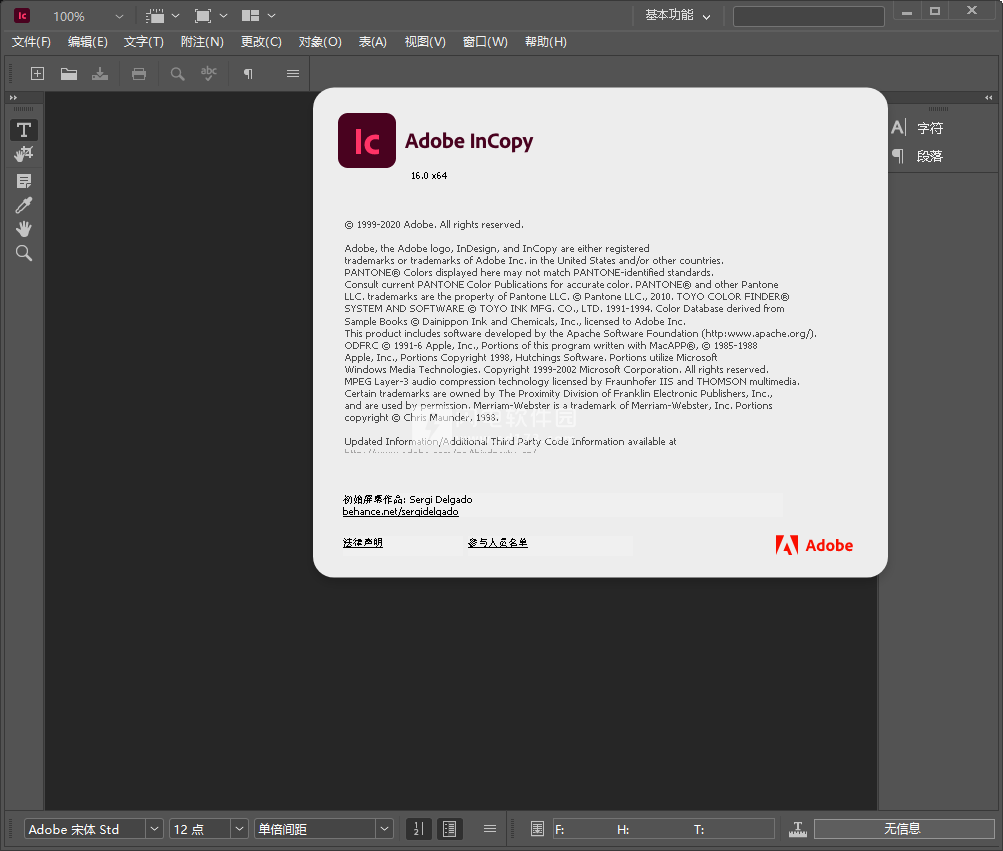Open the 视图(V) menu
This screenshot has width=1003, height=851.
click(x=425, y=42)
